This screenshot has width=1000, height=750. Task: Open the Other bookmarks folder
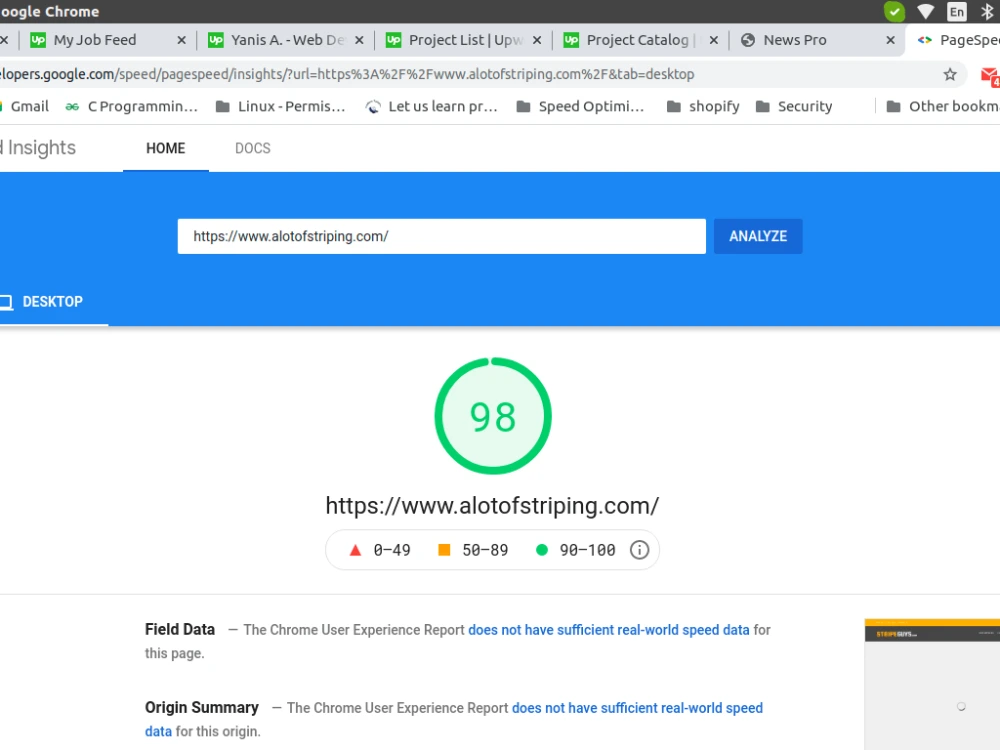click(943, 107)
